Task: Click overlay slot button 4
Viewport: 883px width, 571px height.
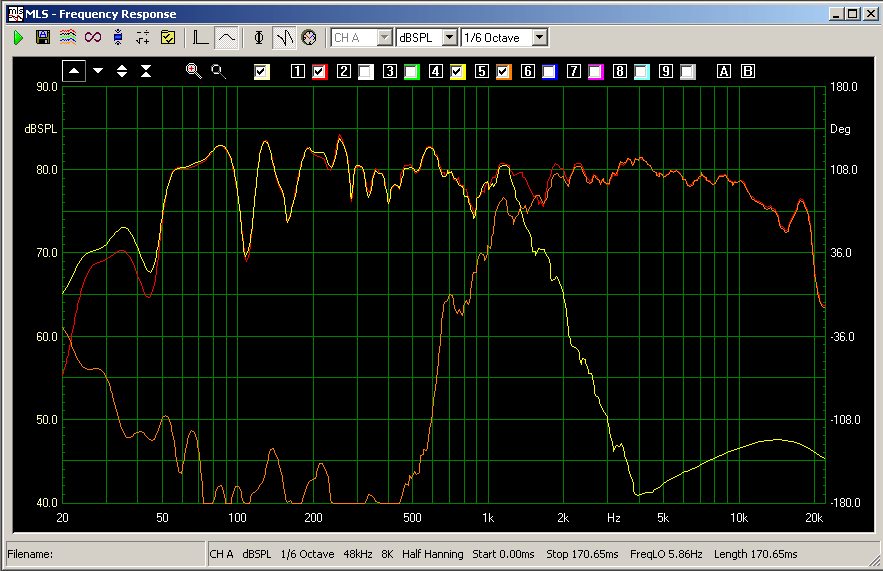Action: point(436,71)
